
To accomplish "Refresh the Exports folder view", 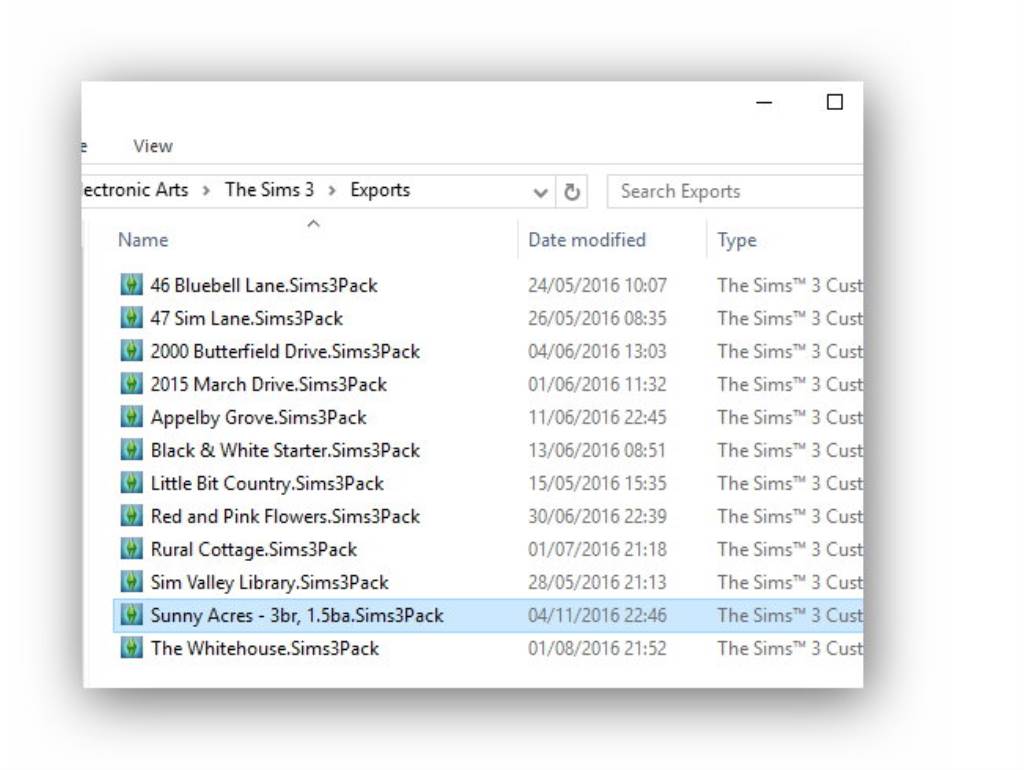I will pos(571,191).
